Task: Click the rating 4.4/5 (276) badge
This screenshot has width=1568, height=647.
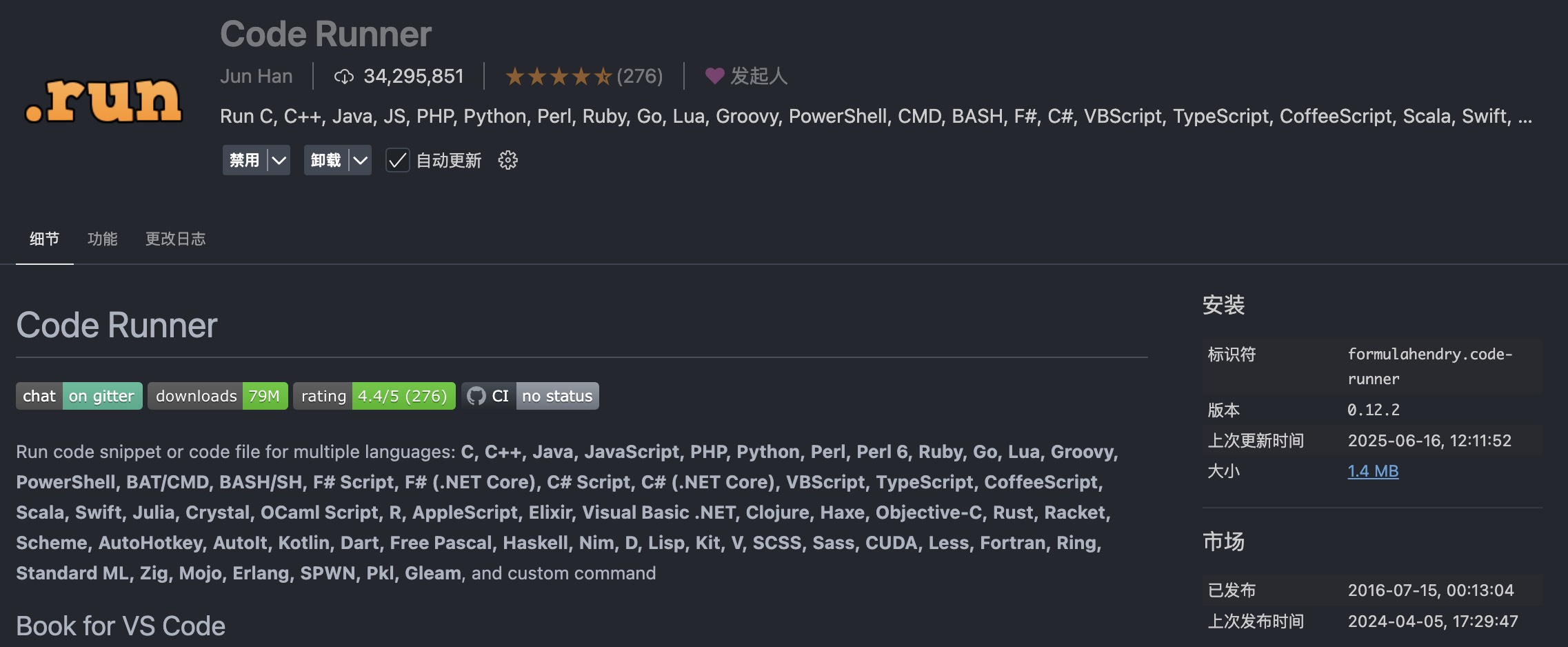Action: click(x=374, y=396)
